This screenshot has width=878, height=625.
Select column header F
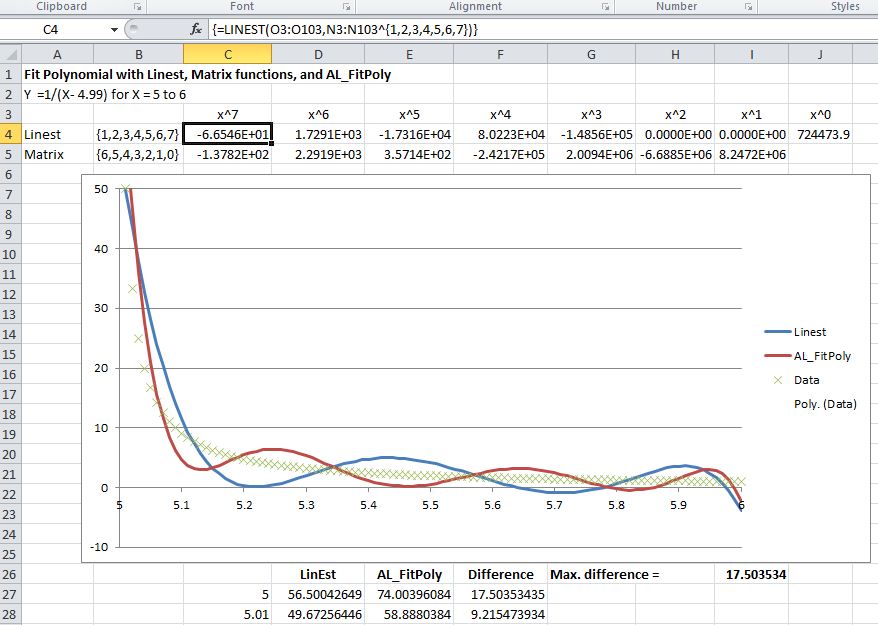pos(499,54)
